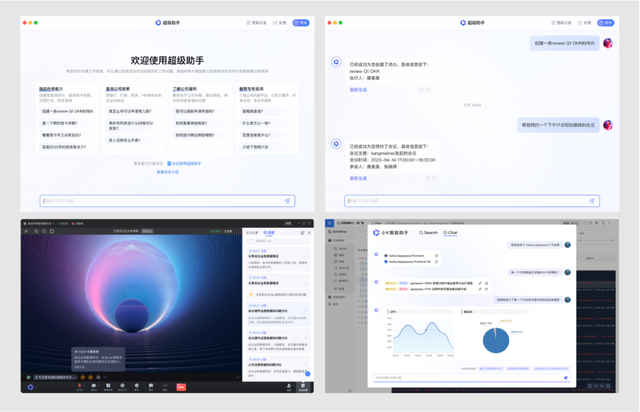
Task: Click 反馈 feedback icon in chat window header
Action: click(x=579, y=23)
